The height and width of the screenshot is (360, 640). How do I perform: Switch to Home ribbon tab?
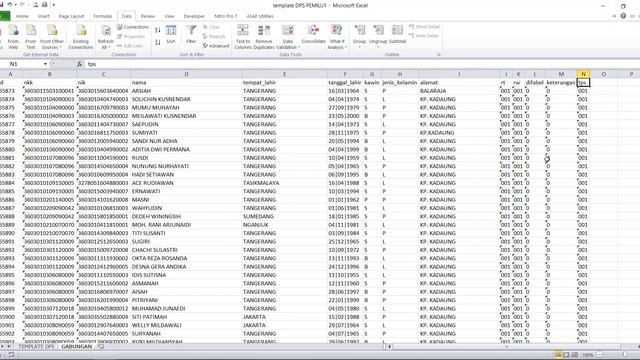[22, 16]
